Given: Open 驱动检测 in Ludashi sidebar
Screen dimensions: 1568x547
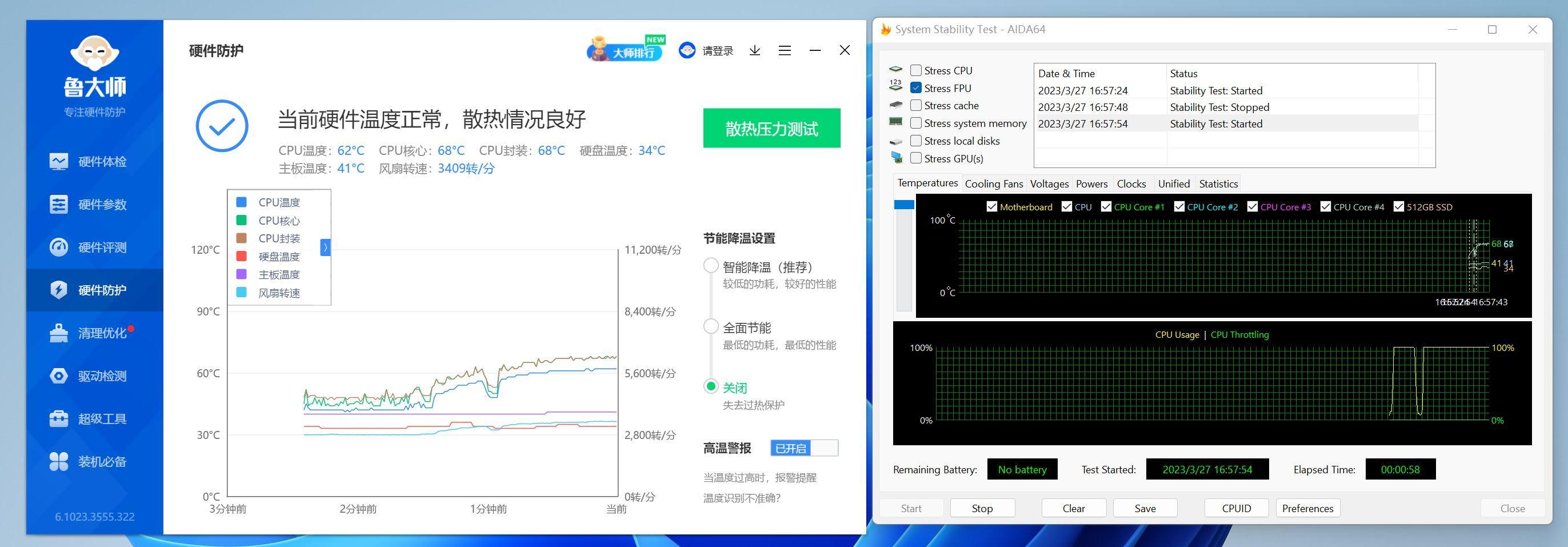Looking at the screenshot, I should (x=88, y=376).
